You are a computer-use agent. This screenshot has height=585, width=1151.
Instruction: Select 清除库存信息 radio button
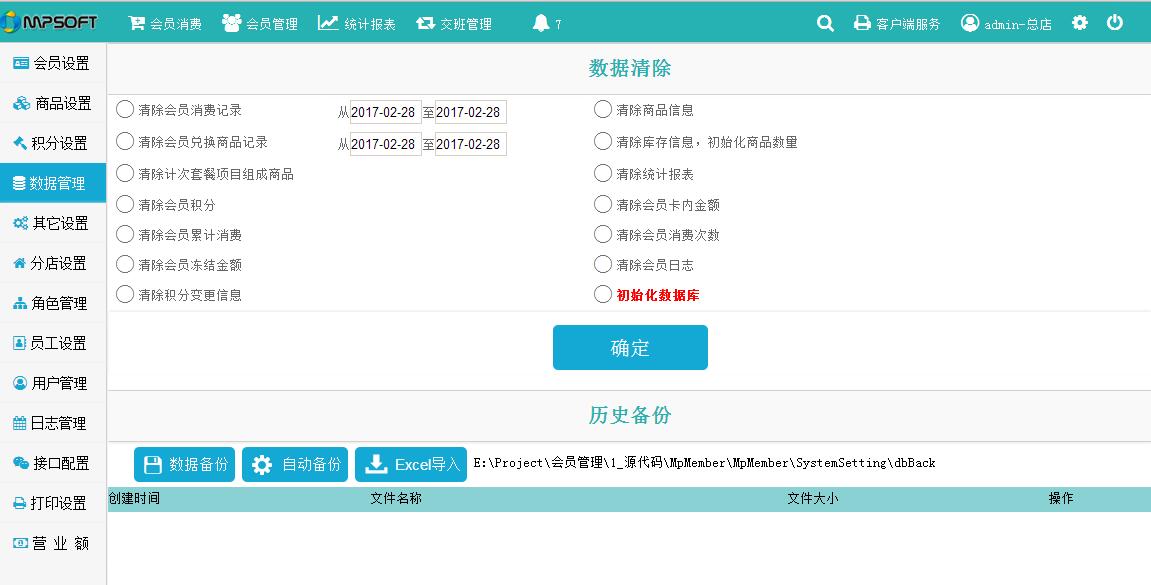tap(603, 141)
